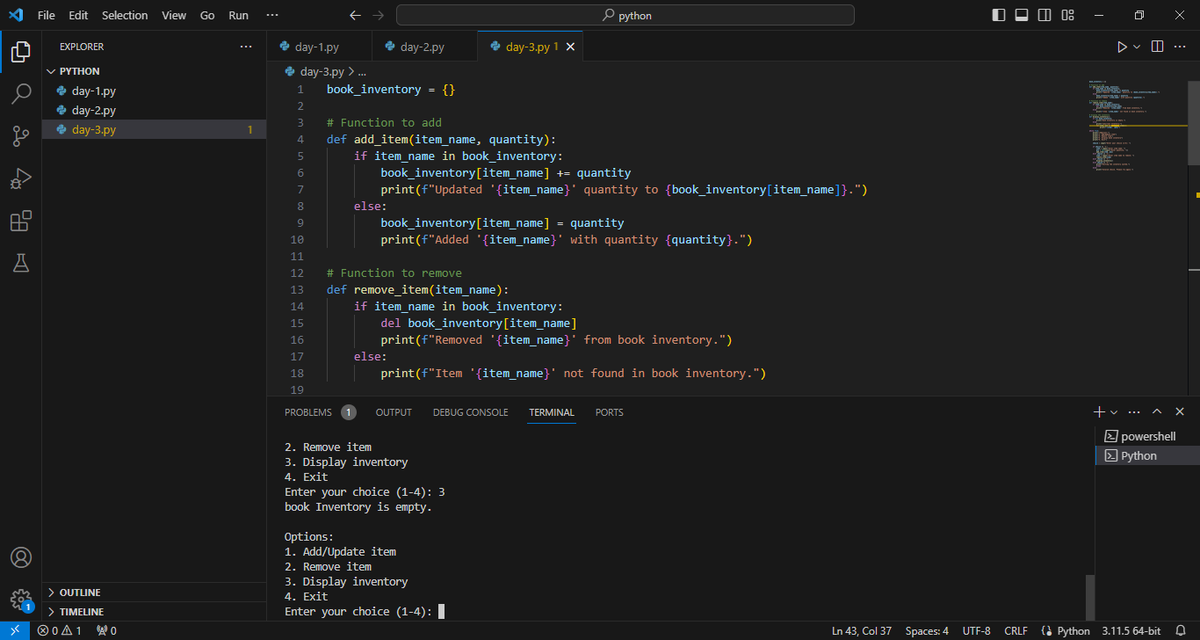
Task: Open notifications bell in status bar
Action: click(x=1180, y=631)
